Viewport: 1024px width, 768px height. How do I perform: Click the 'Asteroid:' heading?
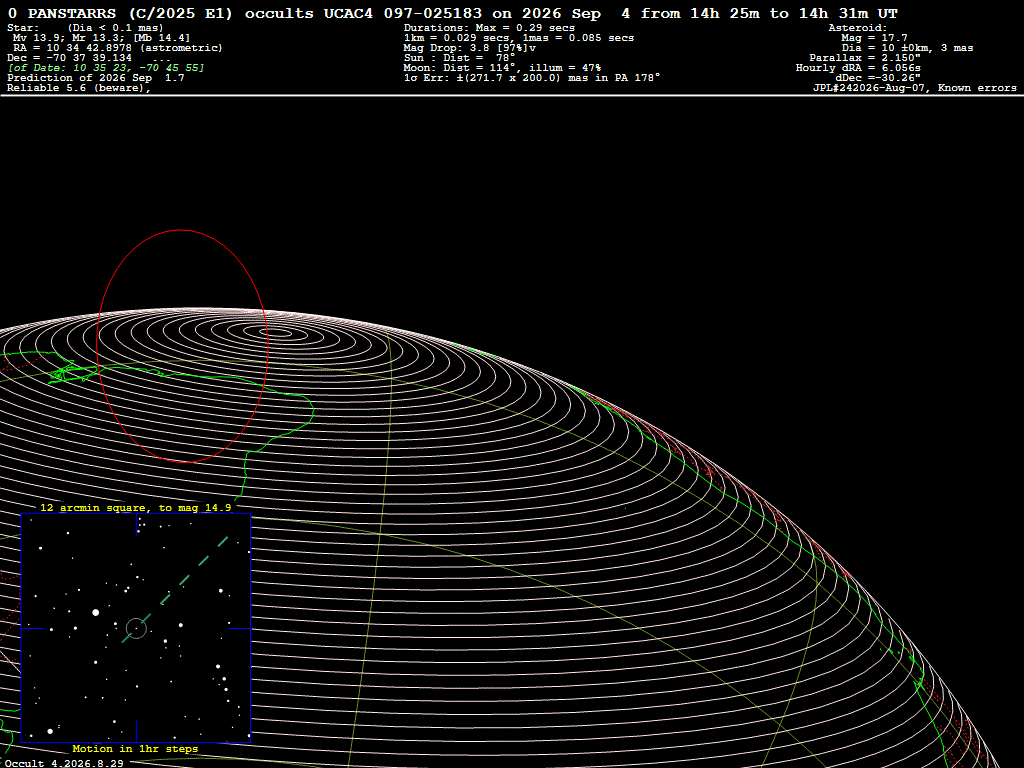point(857,28)
